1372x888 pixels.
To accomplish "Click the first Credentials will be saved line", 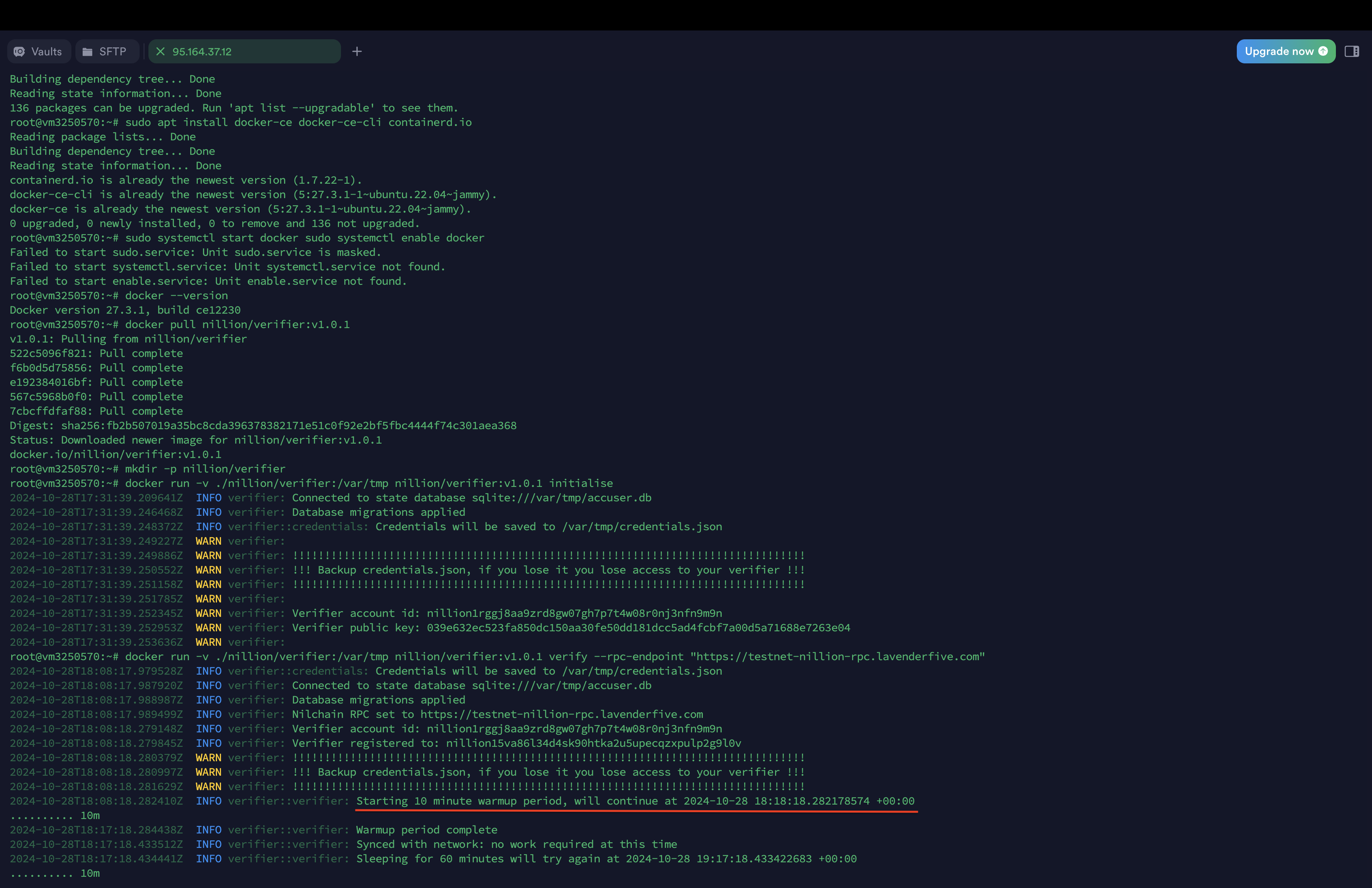I will [365, 527].
